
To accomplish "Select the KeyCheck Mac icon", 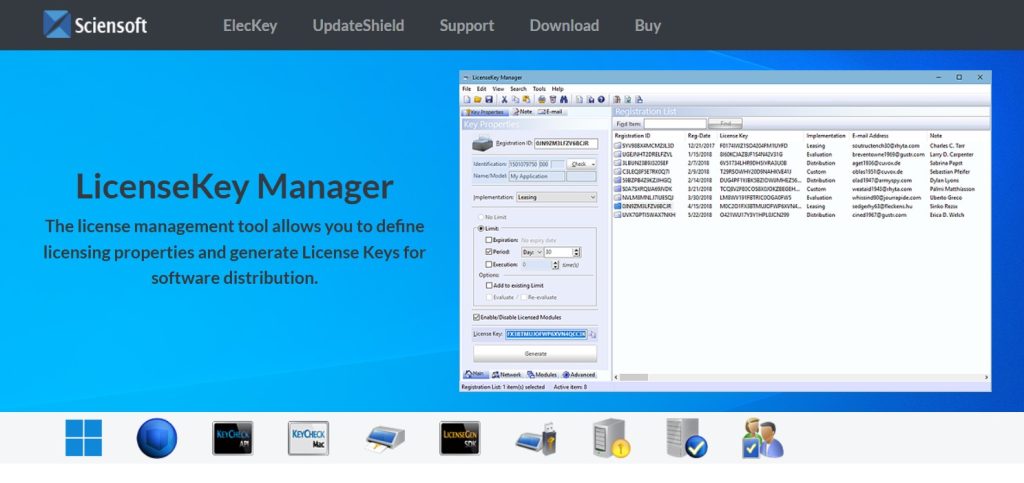I will point(308,438).
